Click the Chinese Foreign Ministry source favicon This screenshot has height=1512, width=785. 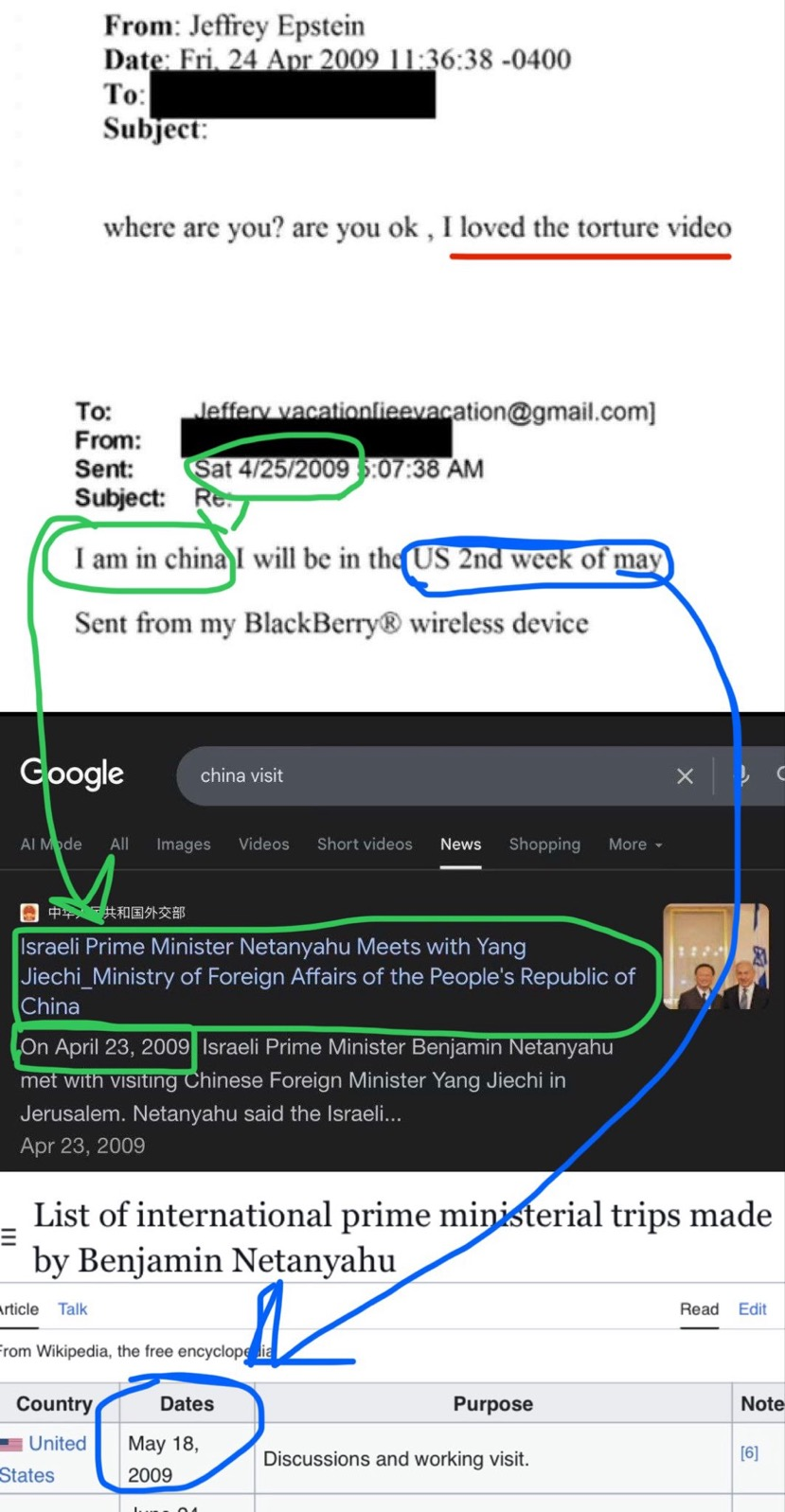[29, 912]
